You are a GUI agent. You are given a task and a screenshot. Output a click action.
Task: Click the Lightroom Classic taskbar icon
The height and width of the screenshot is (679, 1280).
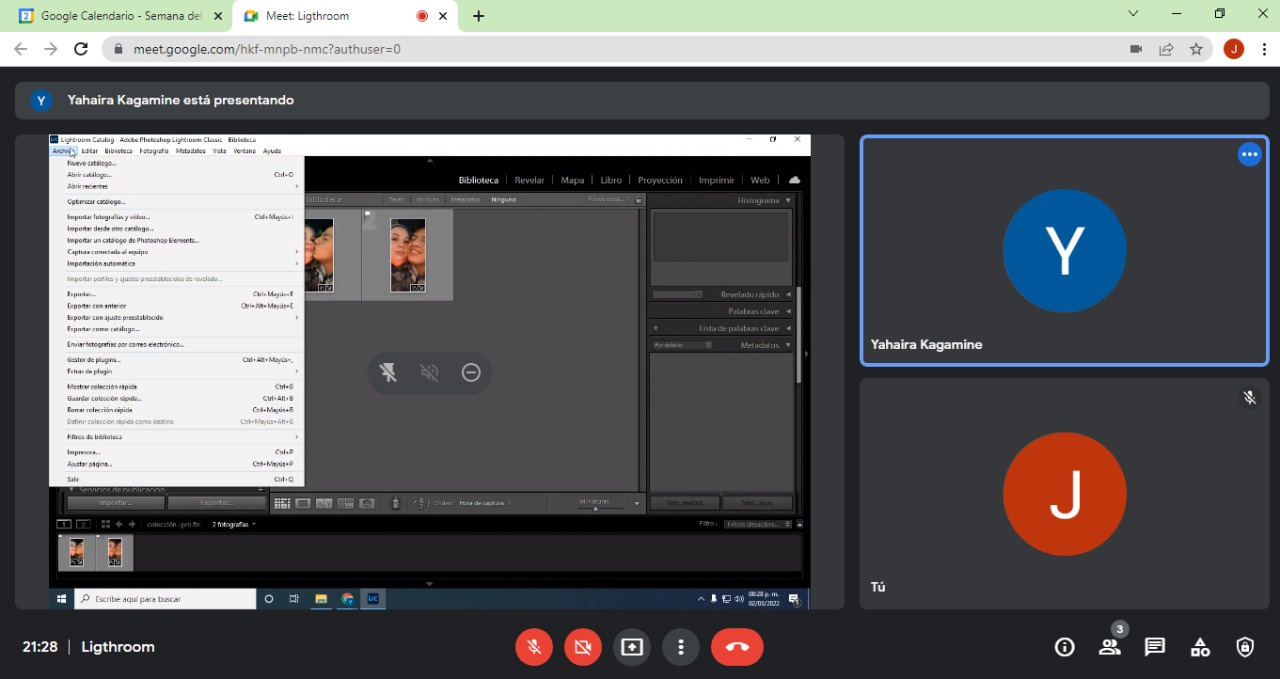coord(373,599)
